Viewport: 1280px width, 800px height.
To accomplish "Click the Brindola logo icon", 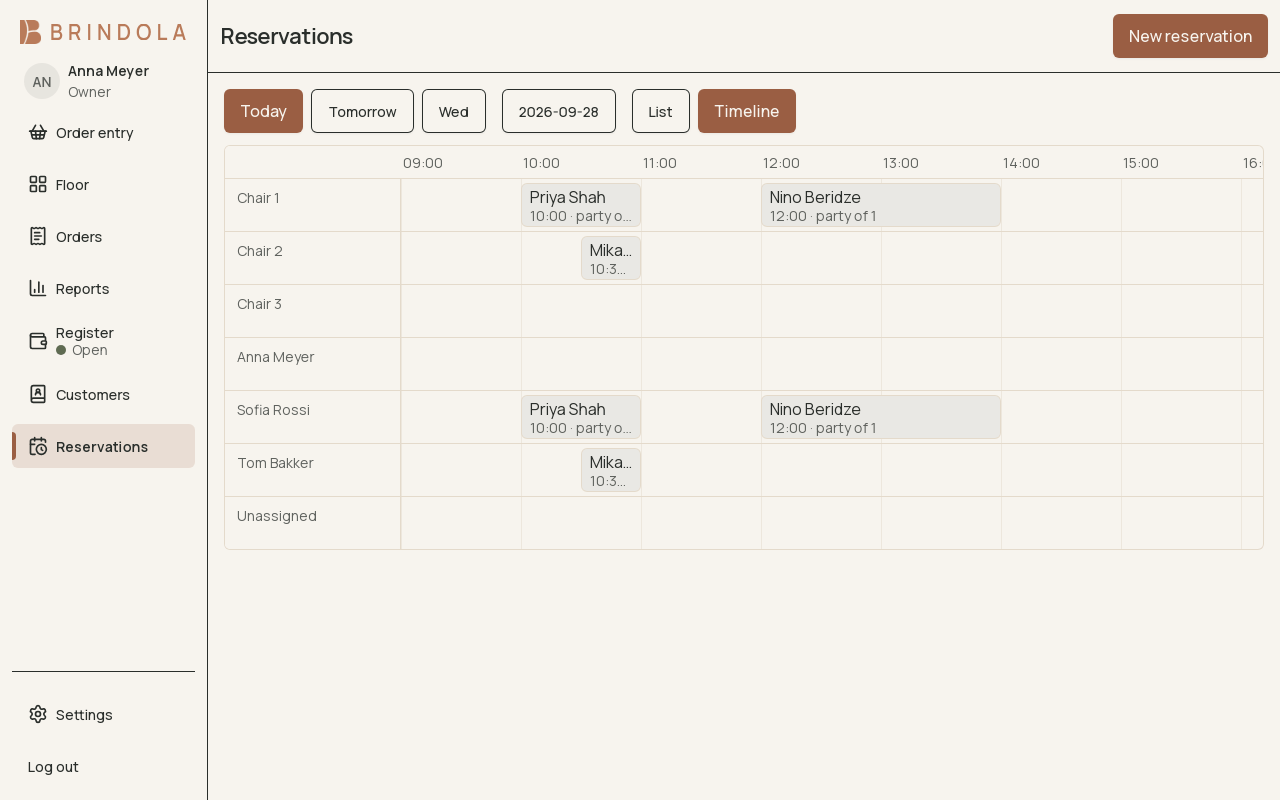I will point(30,32).
